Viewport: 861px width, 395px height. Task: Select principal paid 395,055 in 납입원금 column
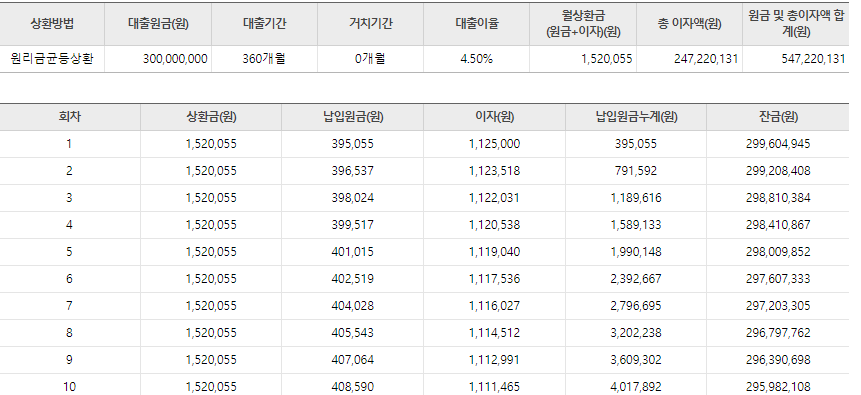(x=353, y=144)
